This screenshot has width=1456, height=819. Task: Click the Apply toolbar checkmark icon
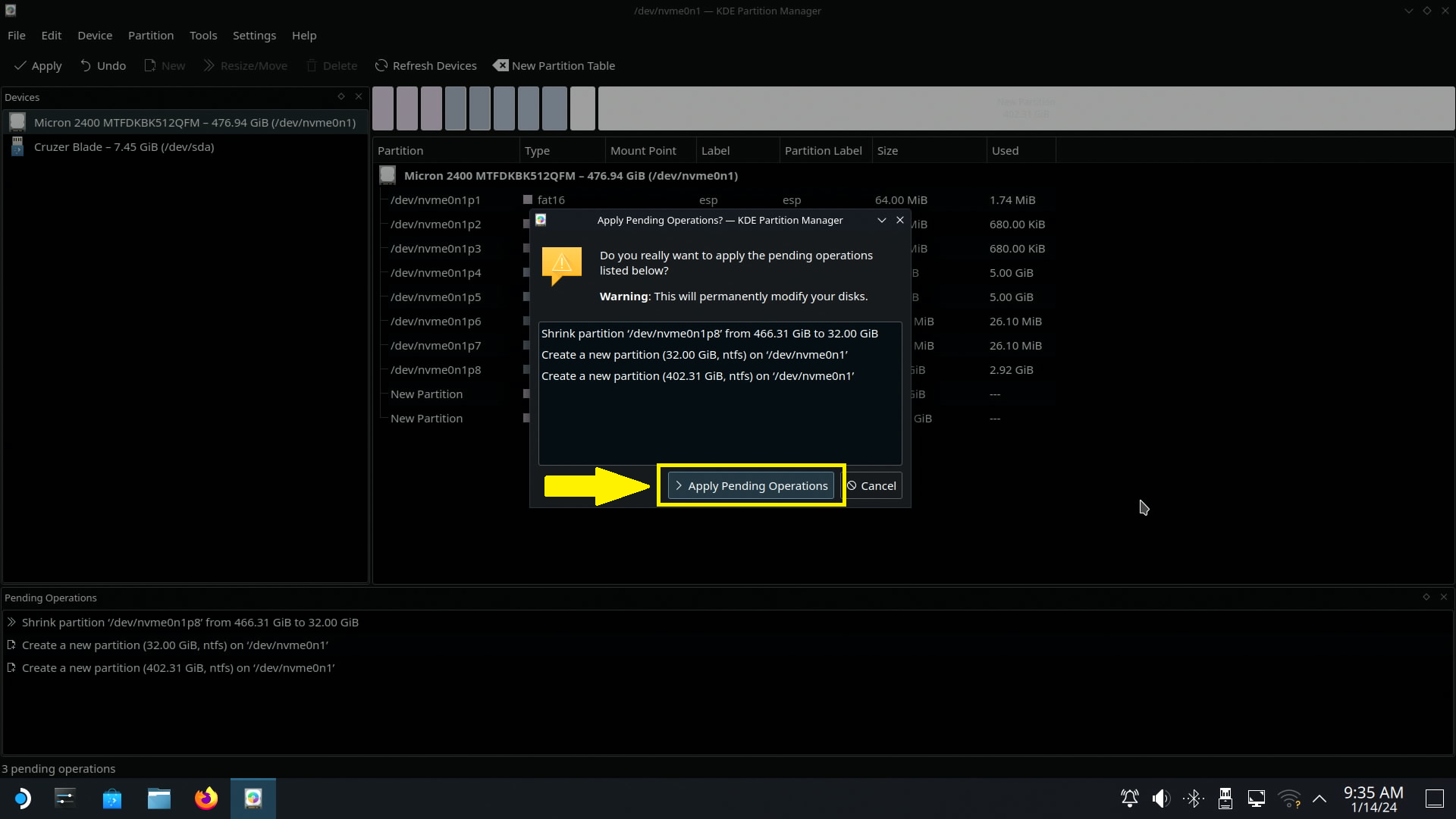(x=20, y=66)
